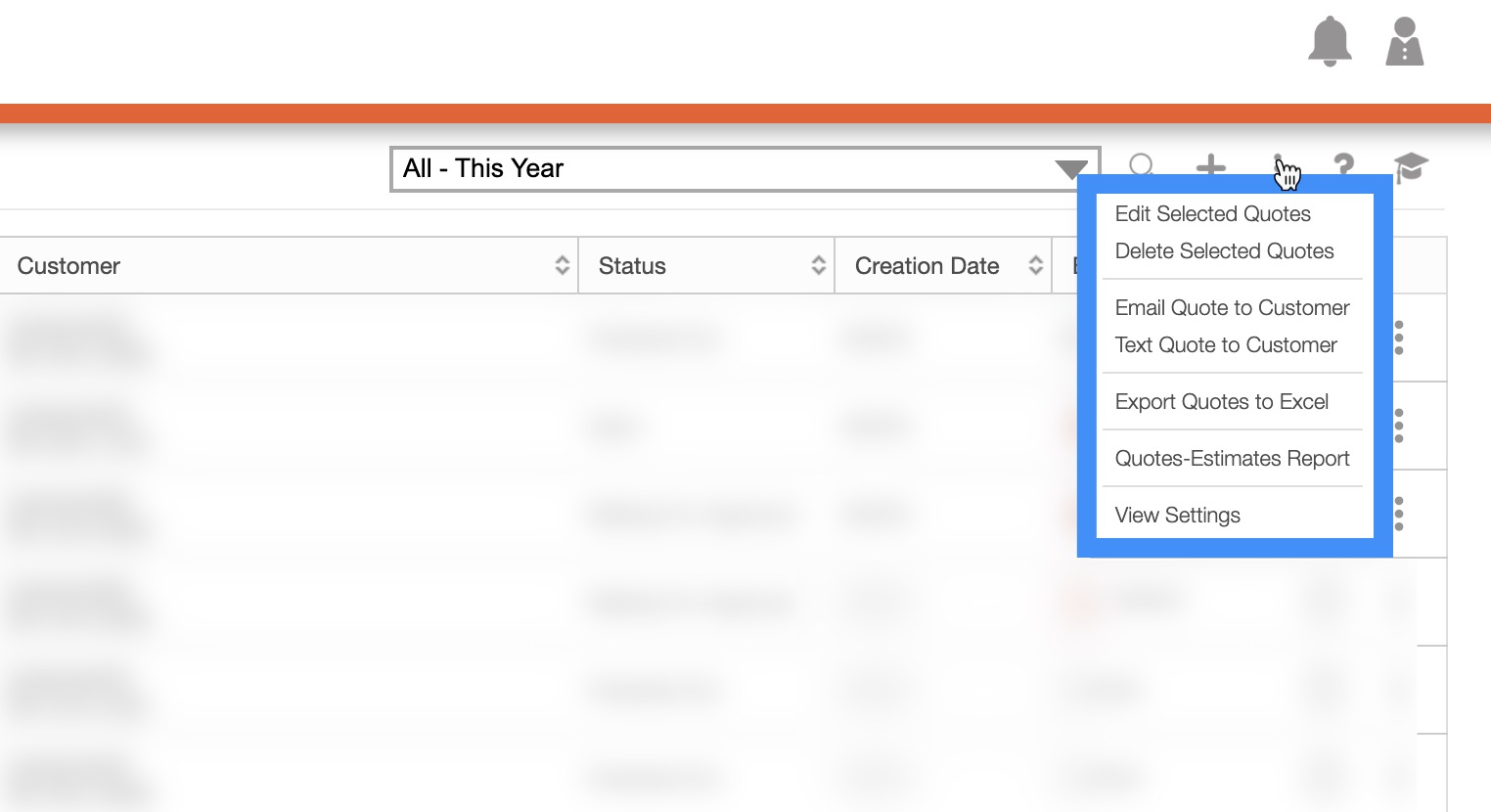The image size is (1491, 812).
Task: Select Email Quote to Customer
Action: [x=1232, y=308]
